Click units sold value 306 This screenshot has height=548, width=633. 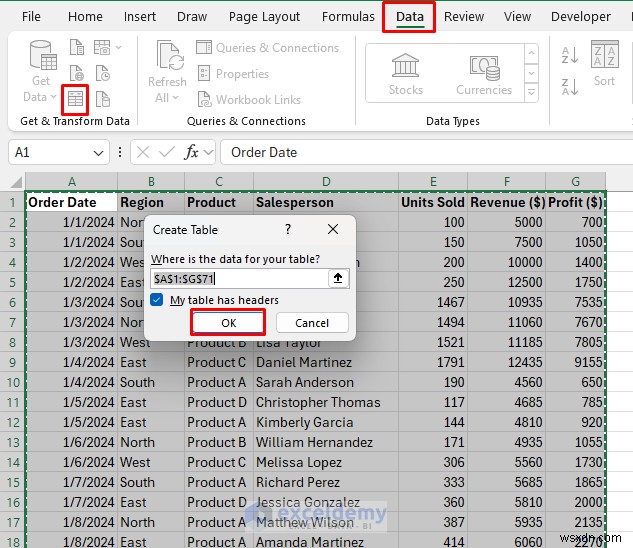click(x=433, y=462)
